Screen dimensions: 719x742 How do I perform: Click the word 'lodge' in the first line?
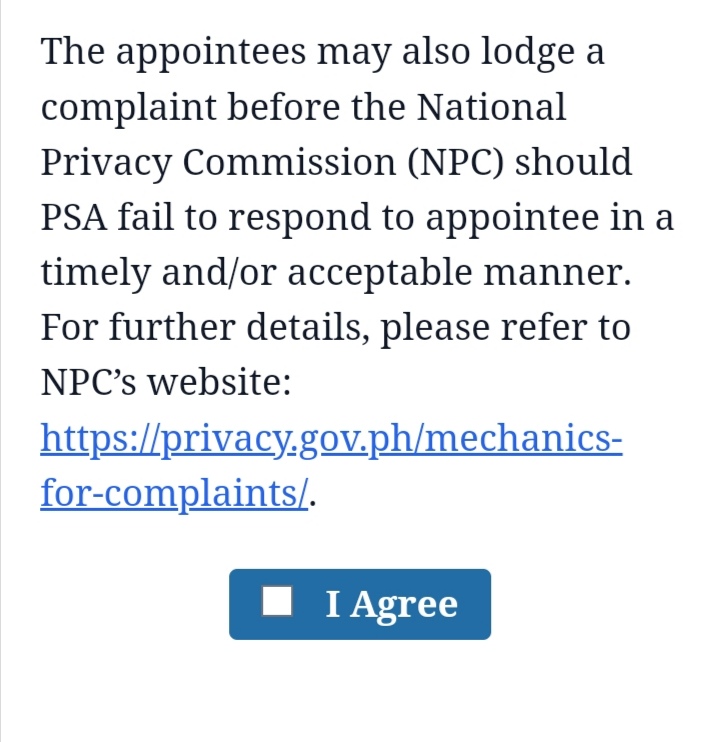coord(528,52)
